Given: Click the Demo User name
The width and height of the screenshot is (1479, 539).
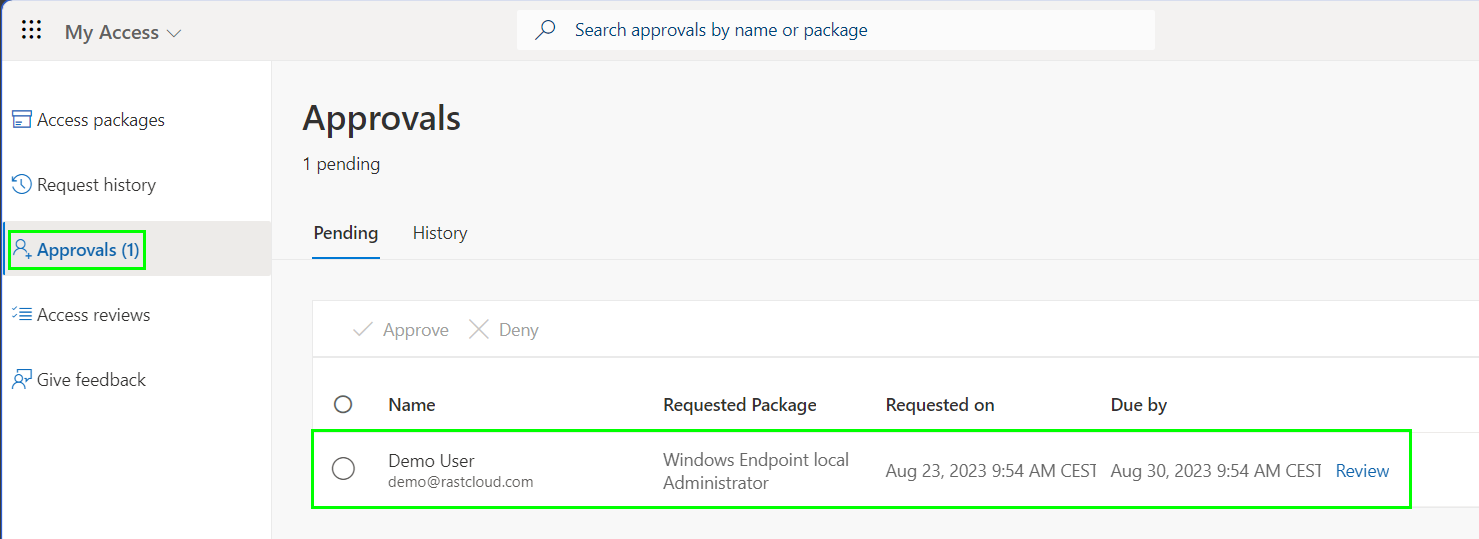Looking at the screenshot, I should tap(431, 461).
